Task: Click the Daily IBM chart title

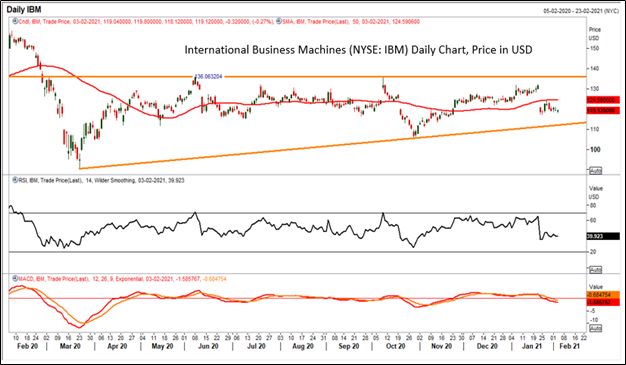Action: click(24, 9)
